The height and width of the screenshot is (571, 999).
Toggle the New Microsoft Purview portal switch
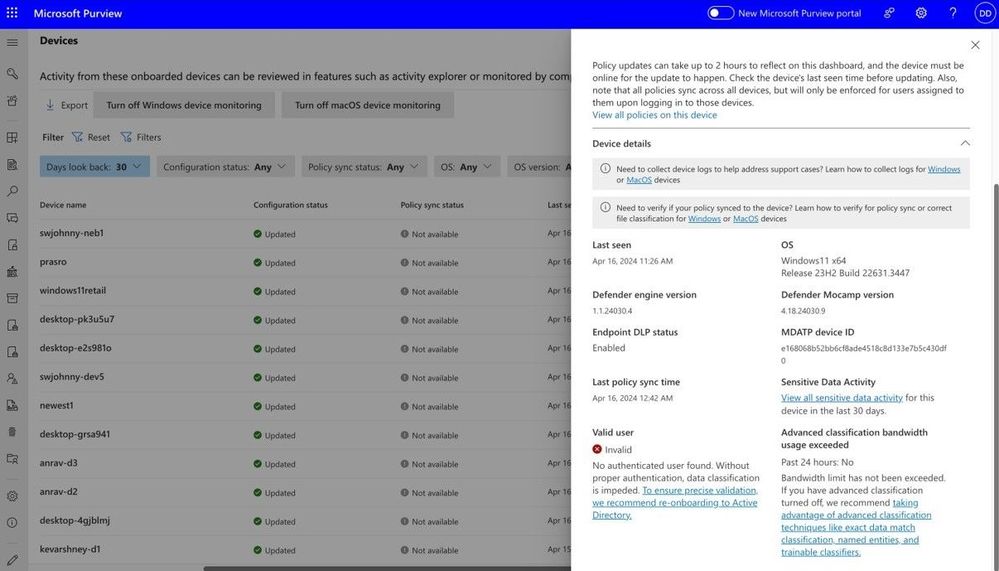pyautogui.click(x=721, y=13)
